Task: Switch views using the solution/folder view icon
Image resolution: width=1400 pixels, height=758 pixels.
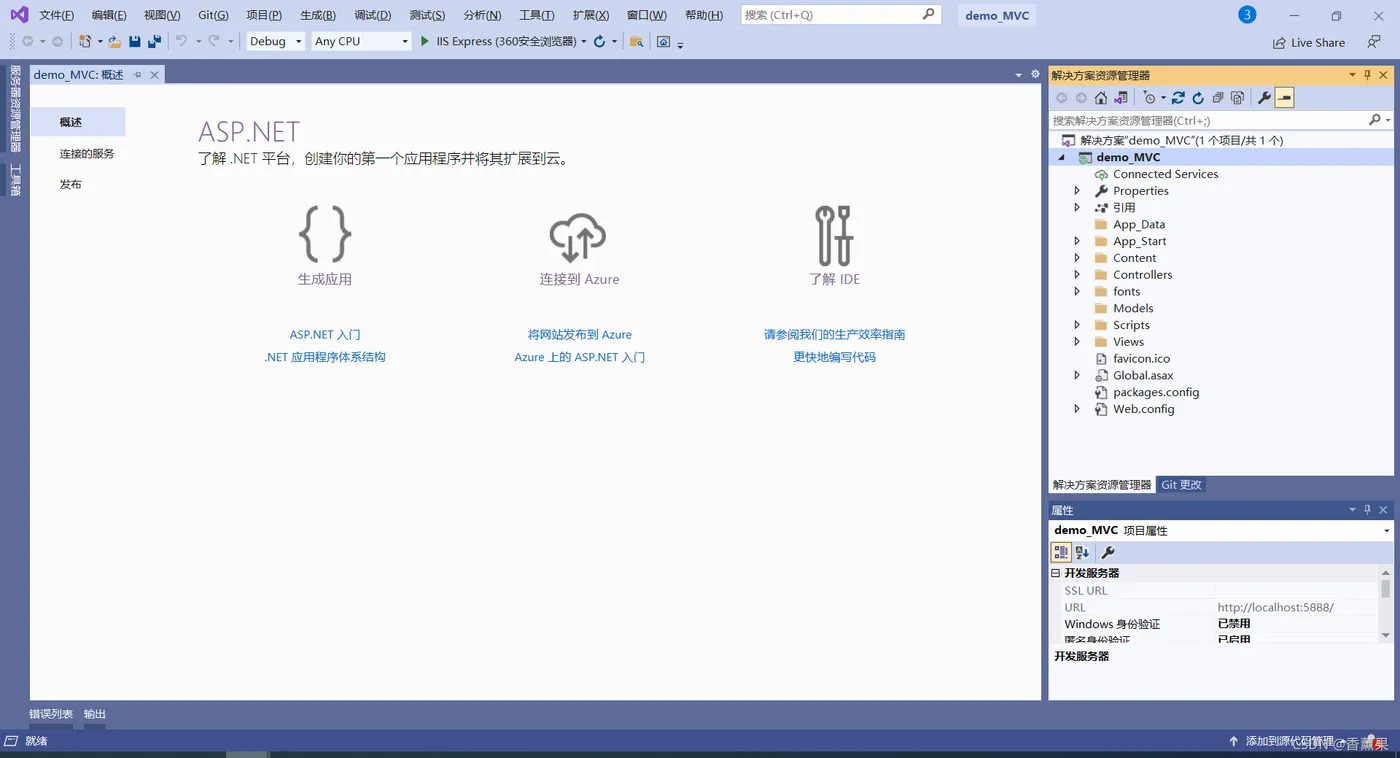Action: (1121, 98)
